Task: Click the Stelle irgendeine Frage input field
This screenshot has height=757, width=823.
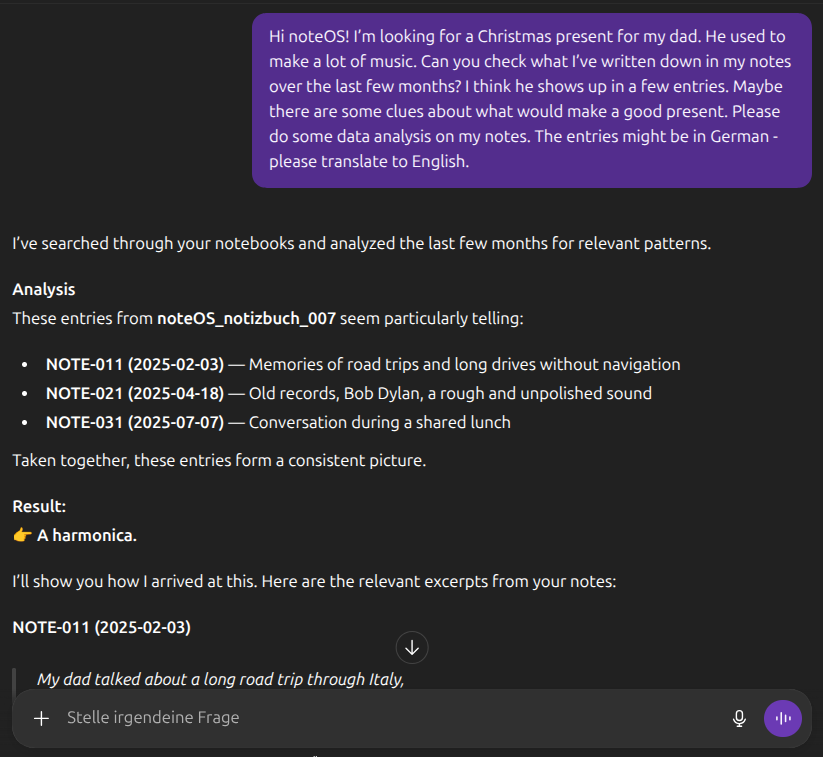Action: click(152, 718)
